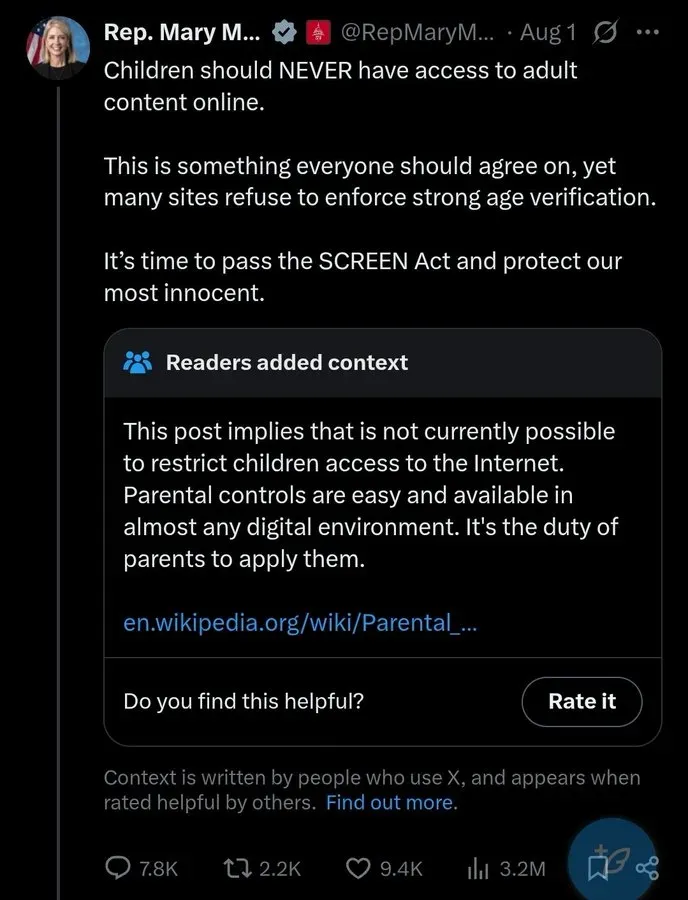Open the three-dot more options menu
The width and height of the screenshot is (688, 900).
(648, 32)
